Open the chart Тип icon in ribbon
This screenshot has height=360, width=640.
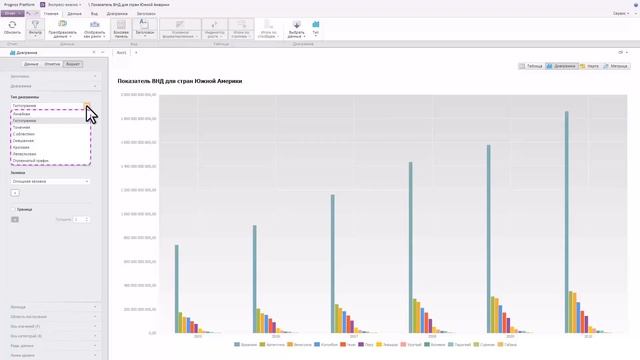coord(316,24)
